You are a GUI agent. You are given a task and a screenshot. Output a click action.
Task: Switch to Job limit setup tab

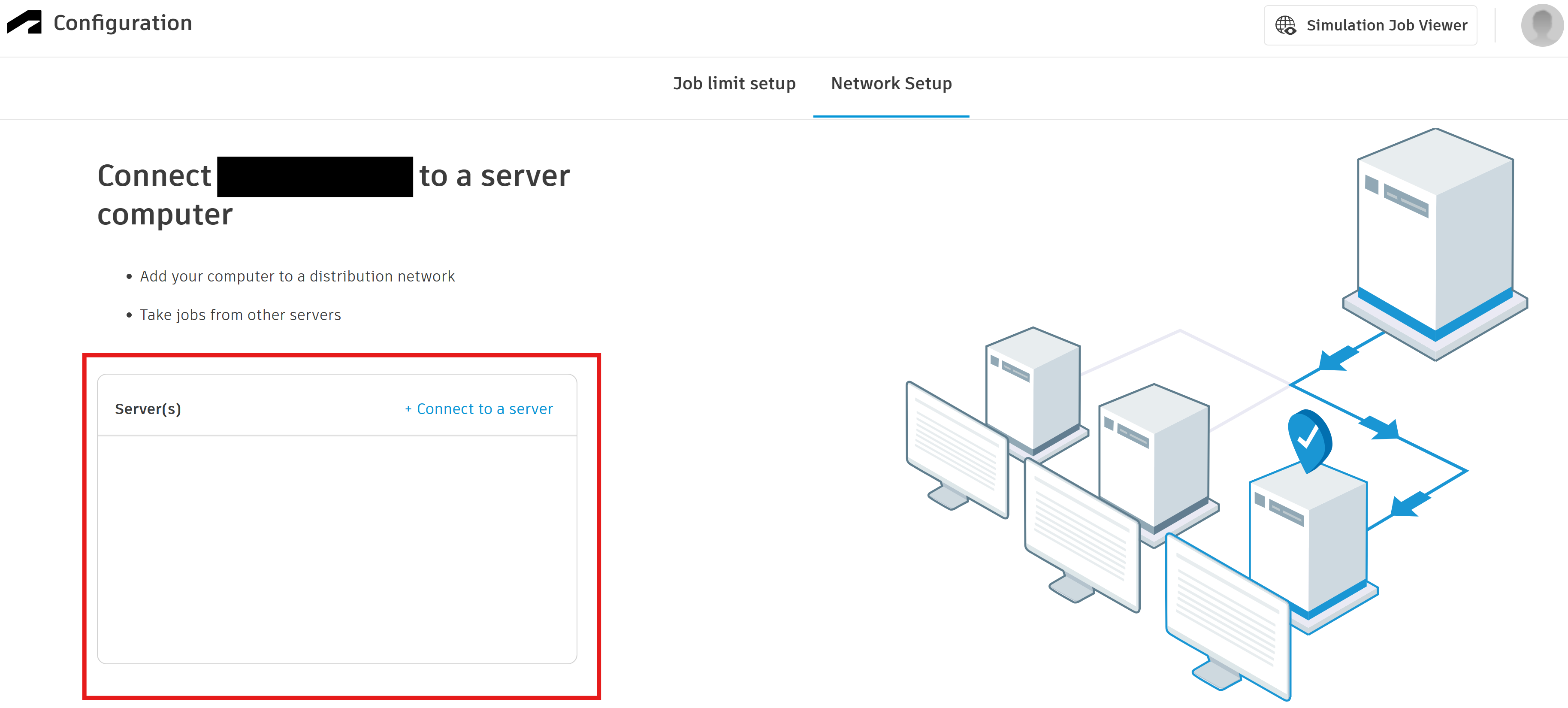coord(734,83)
